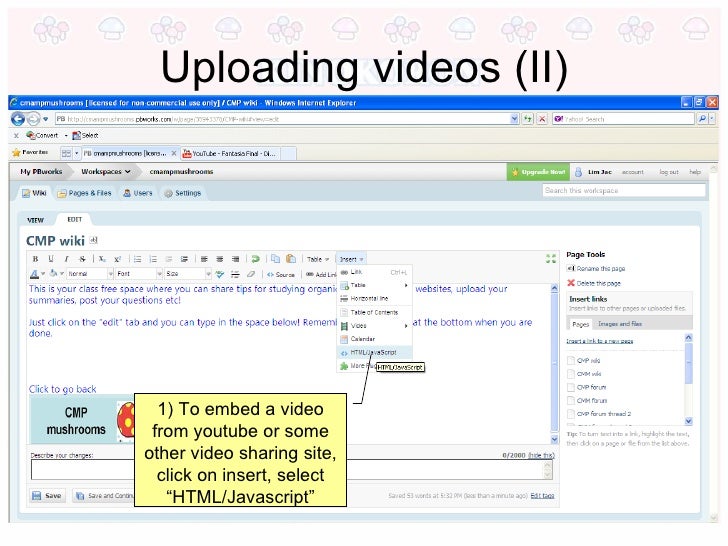Click the Edit tags link
This screenshot has width=728, height=546.
[542, 496]
